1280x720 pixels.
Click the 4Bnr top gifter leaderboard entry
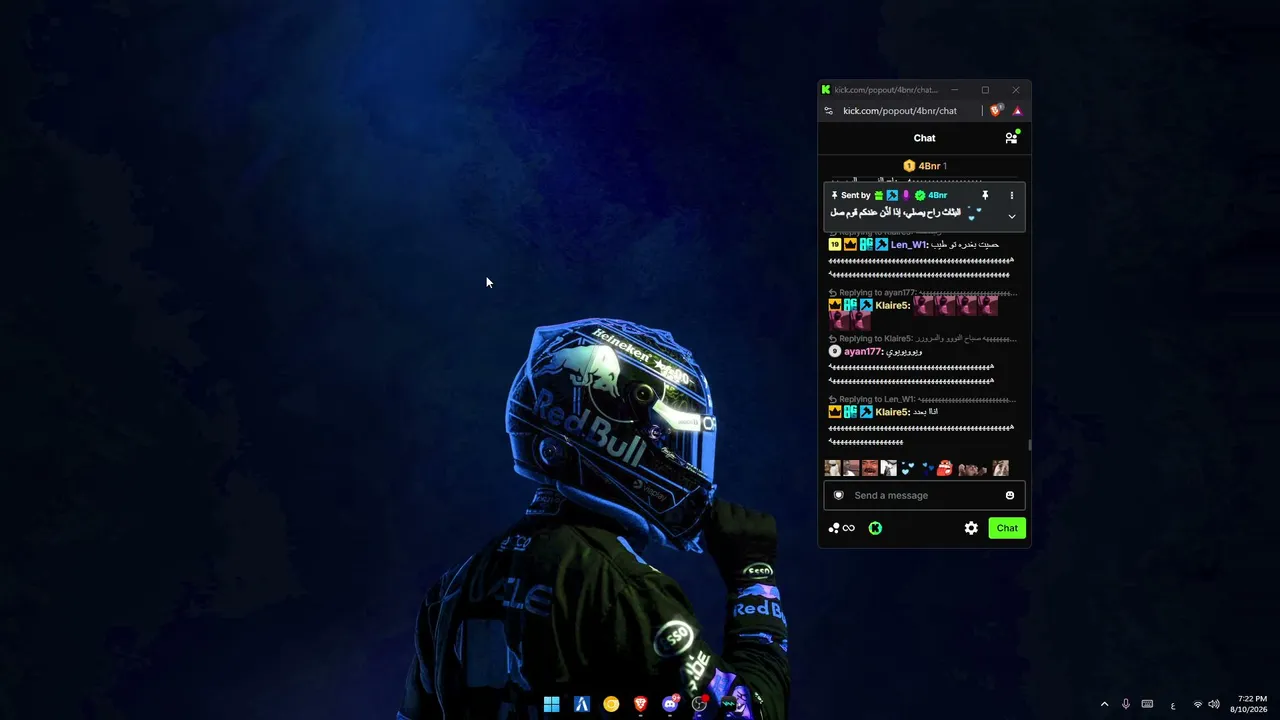click(925, 166)
